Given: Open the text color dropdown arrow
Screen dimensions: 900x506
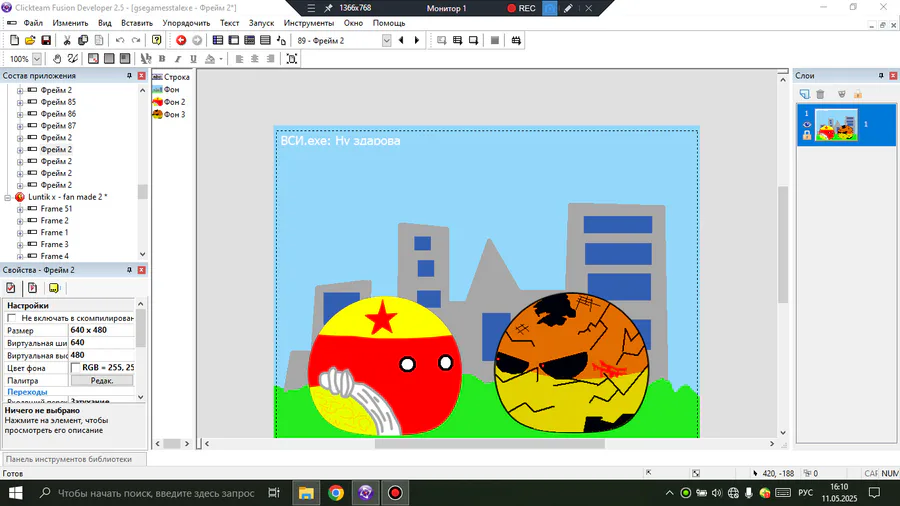Looking at the screenshot, I should tap(221, 59).
